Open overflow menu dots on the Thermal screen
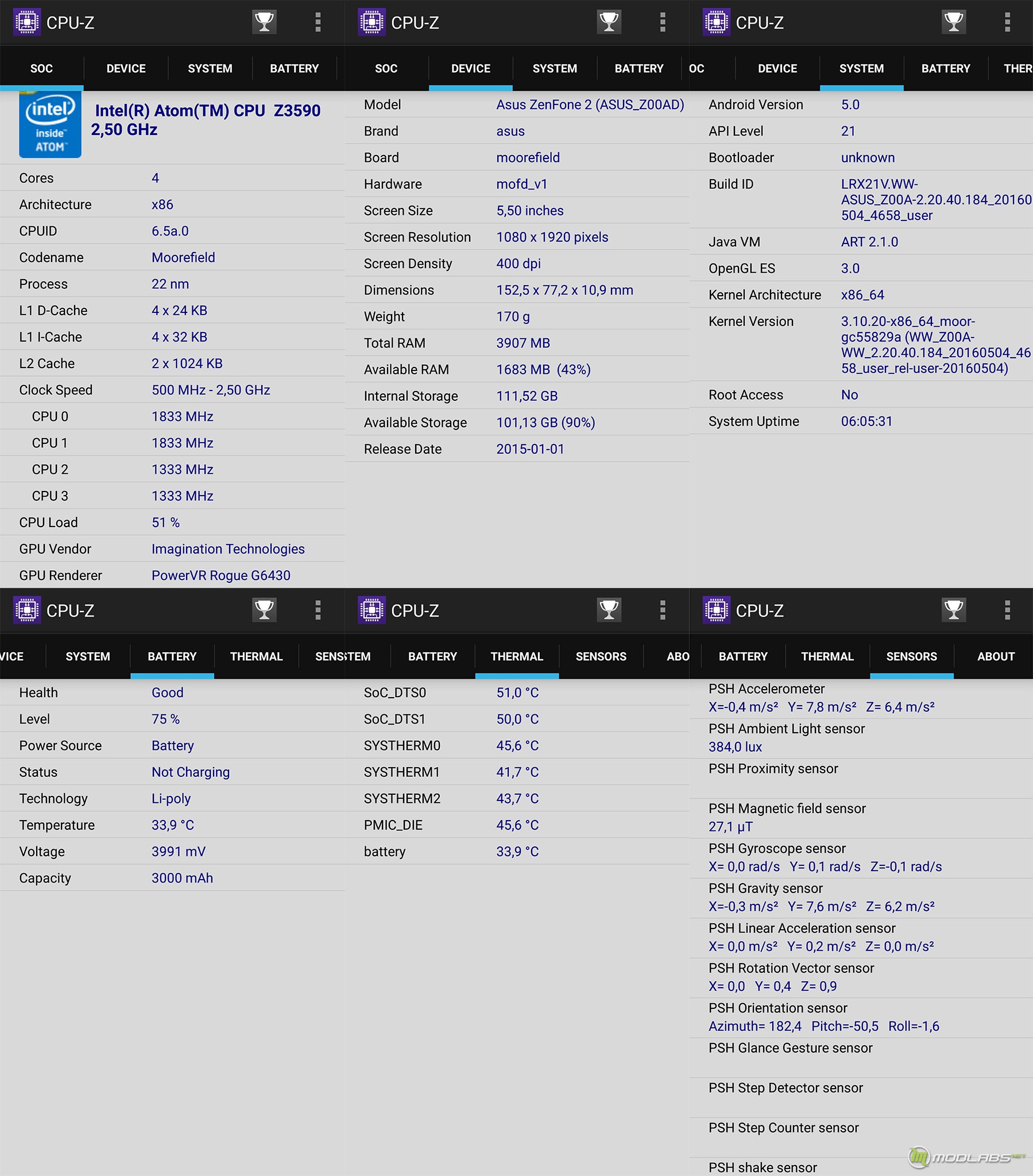1033x1176 pixels. 663,610
